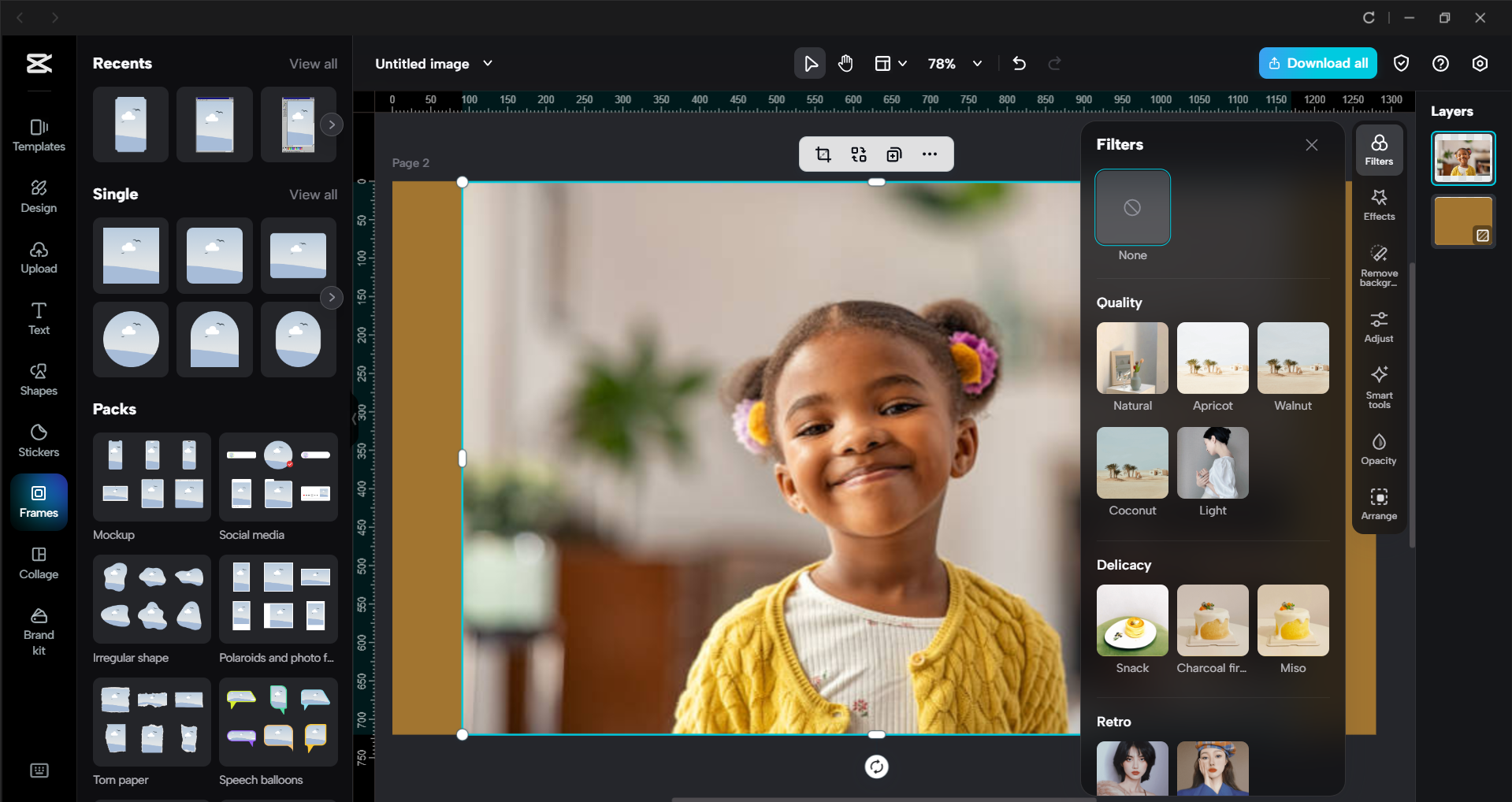Viewport: 1512px width, 802px height.
Task: Open the Adjust panel
Action: click(1378, 325)
